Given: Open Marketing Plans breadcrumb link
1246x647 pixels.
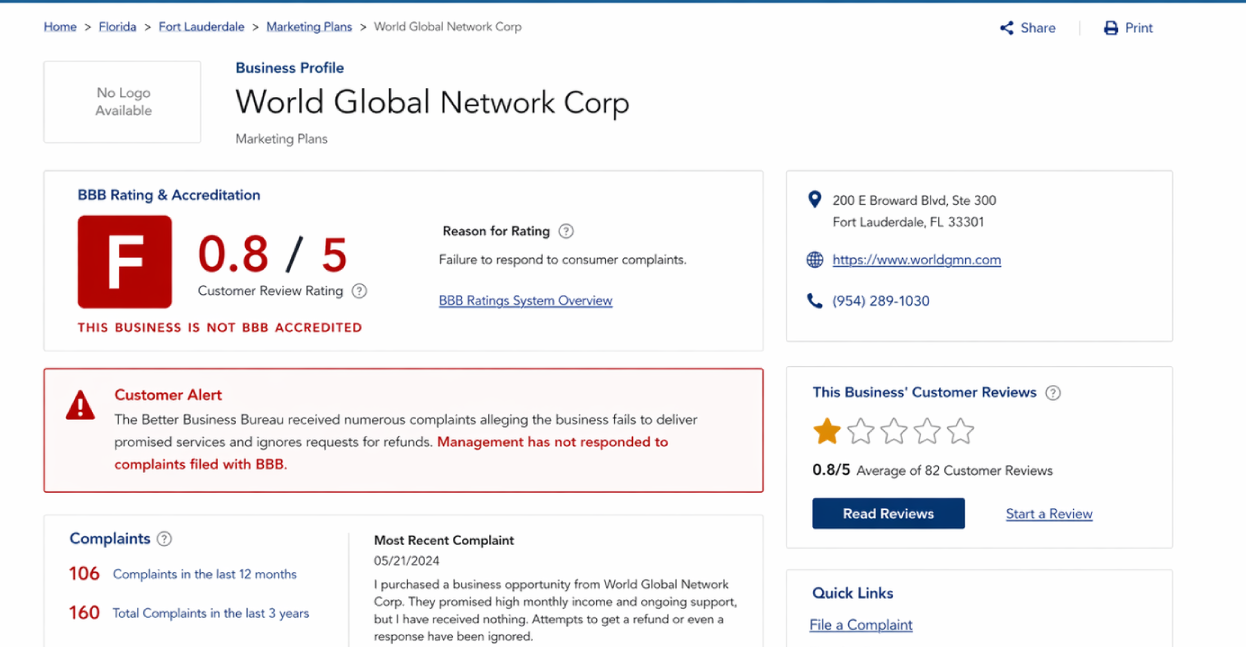Looking at the screenshot, I should (309, 27).
